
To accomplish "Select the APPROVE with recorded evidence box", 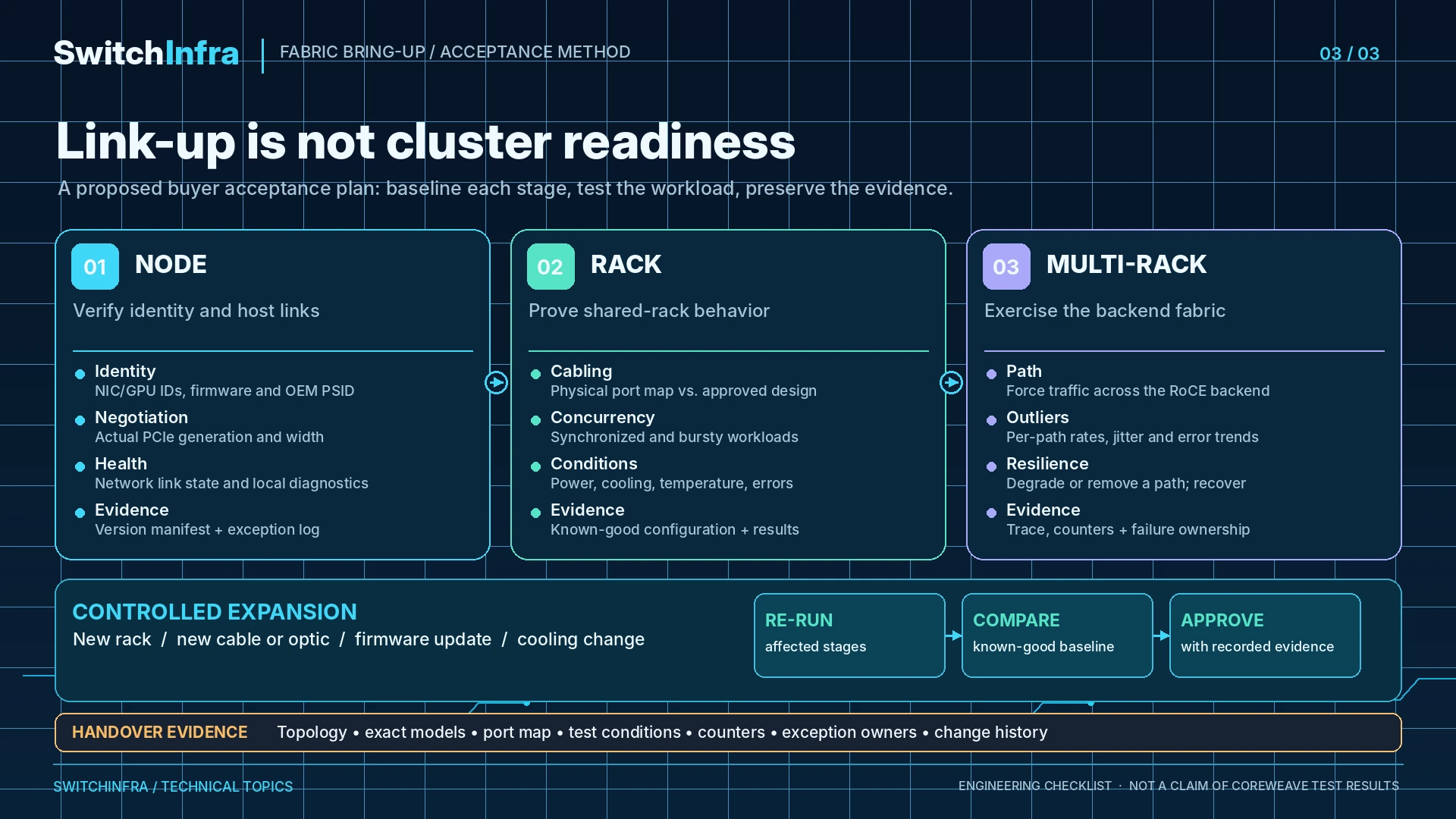I will point(1265,635).
